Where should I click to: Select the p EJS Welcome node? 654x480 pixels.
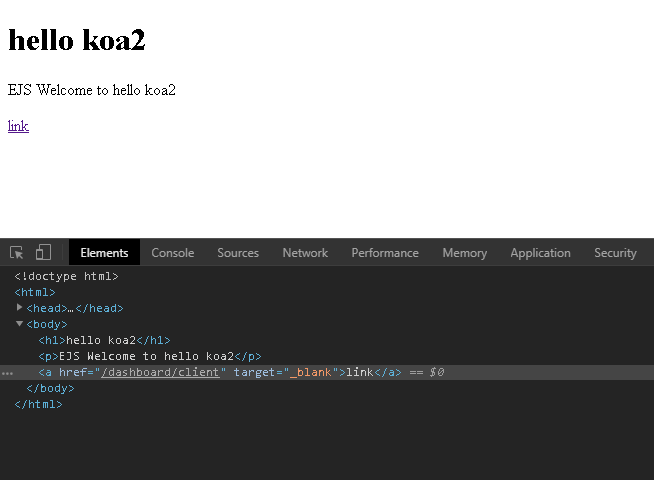pyautogui.click(x=150, y=356)
